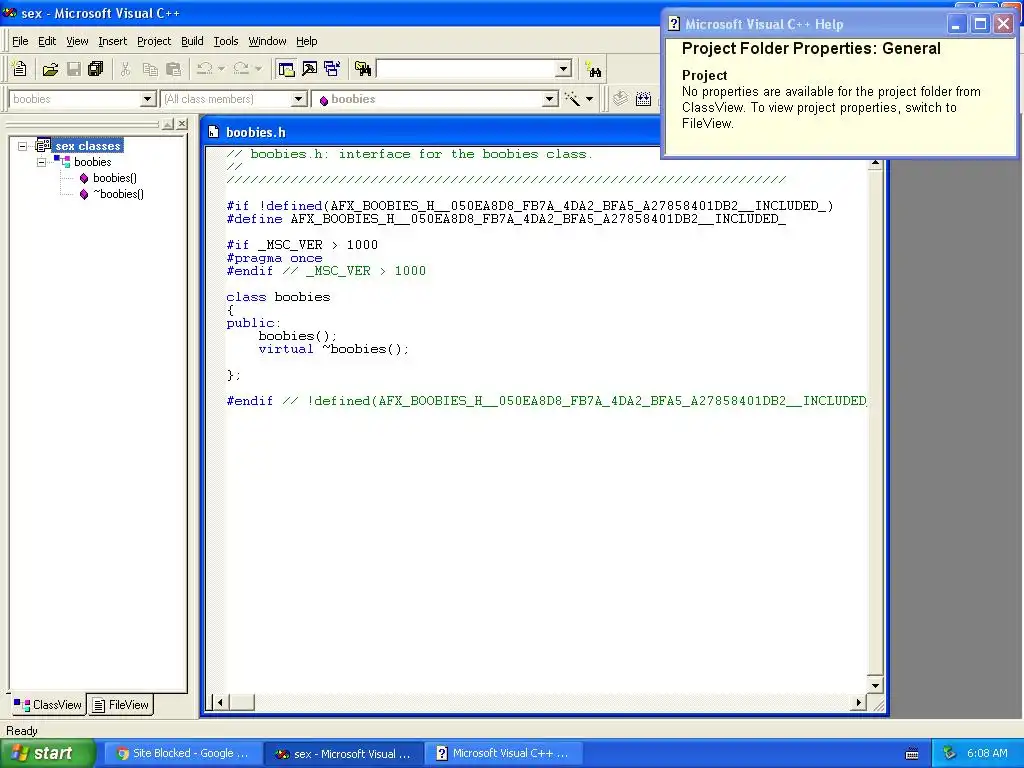Open a file with folder icon

click(x=50, y=69)
